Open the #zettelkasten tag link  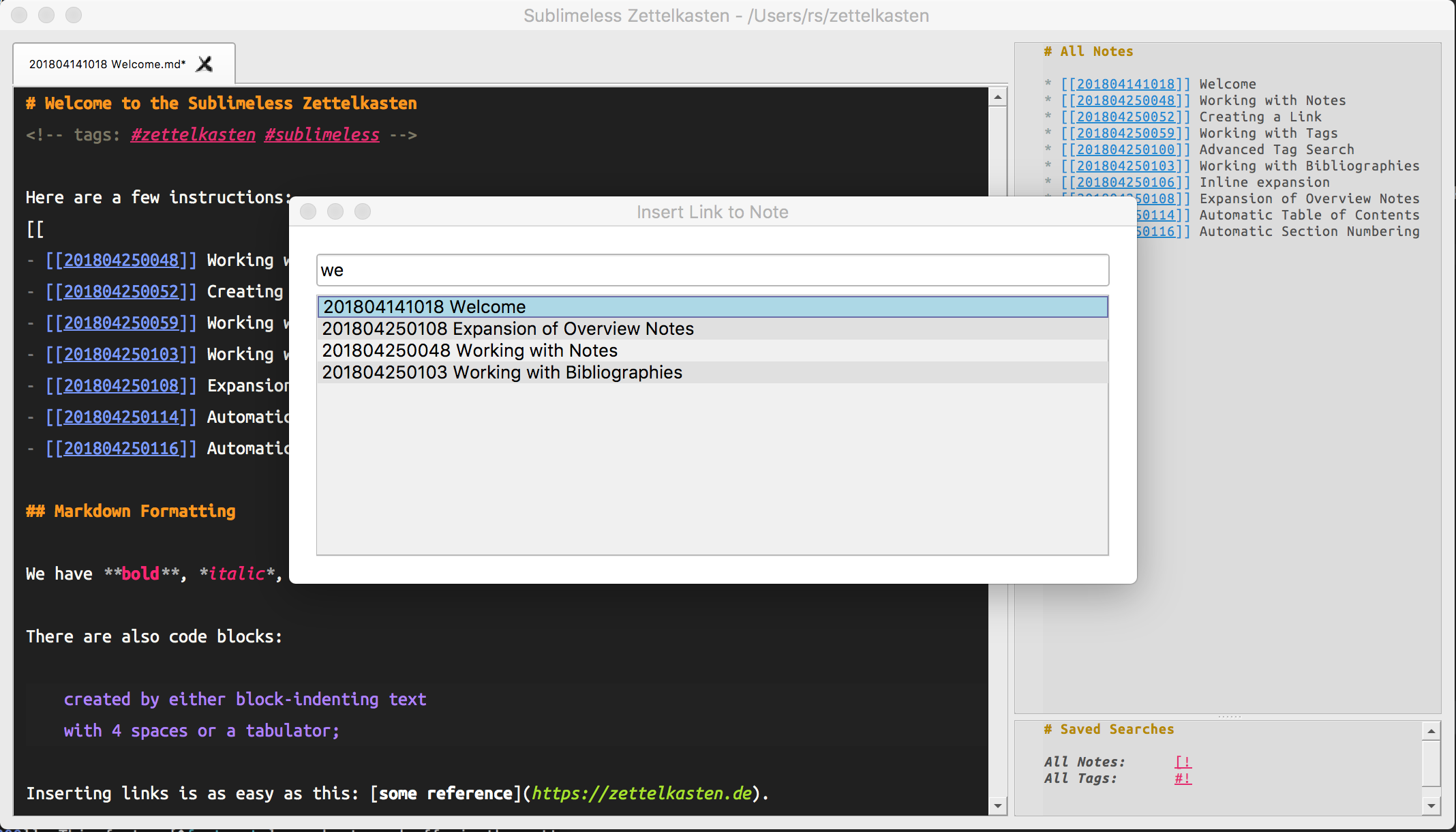[x=193, y=135]
